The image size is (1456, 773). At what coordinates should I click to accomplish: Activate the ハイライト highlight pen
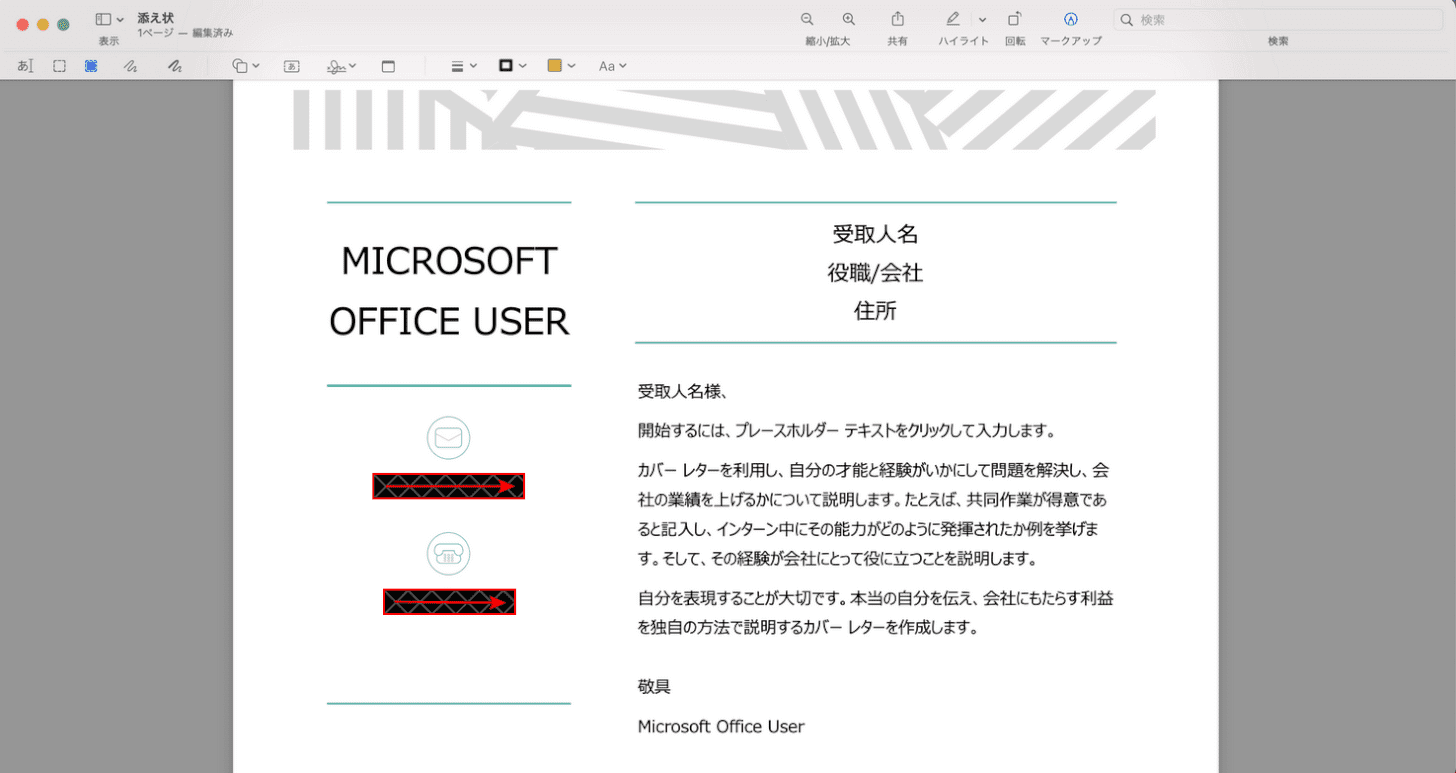(953, 19)
